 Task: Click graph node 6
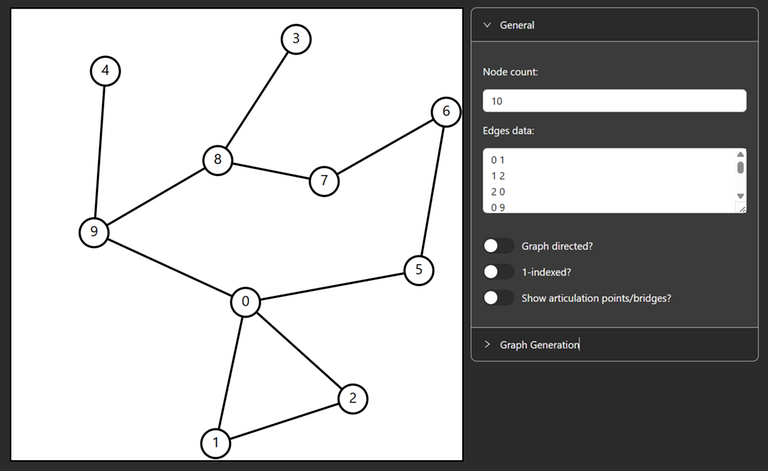pos(446,112)
